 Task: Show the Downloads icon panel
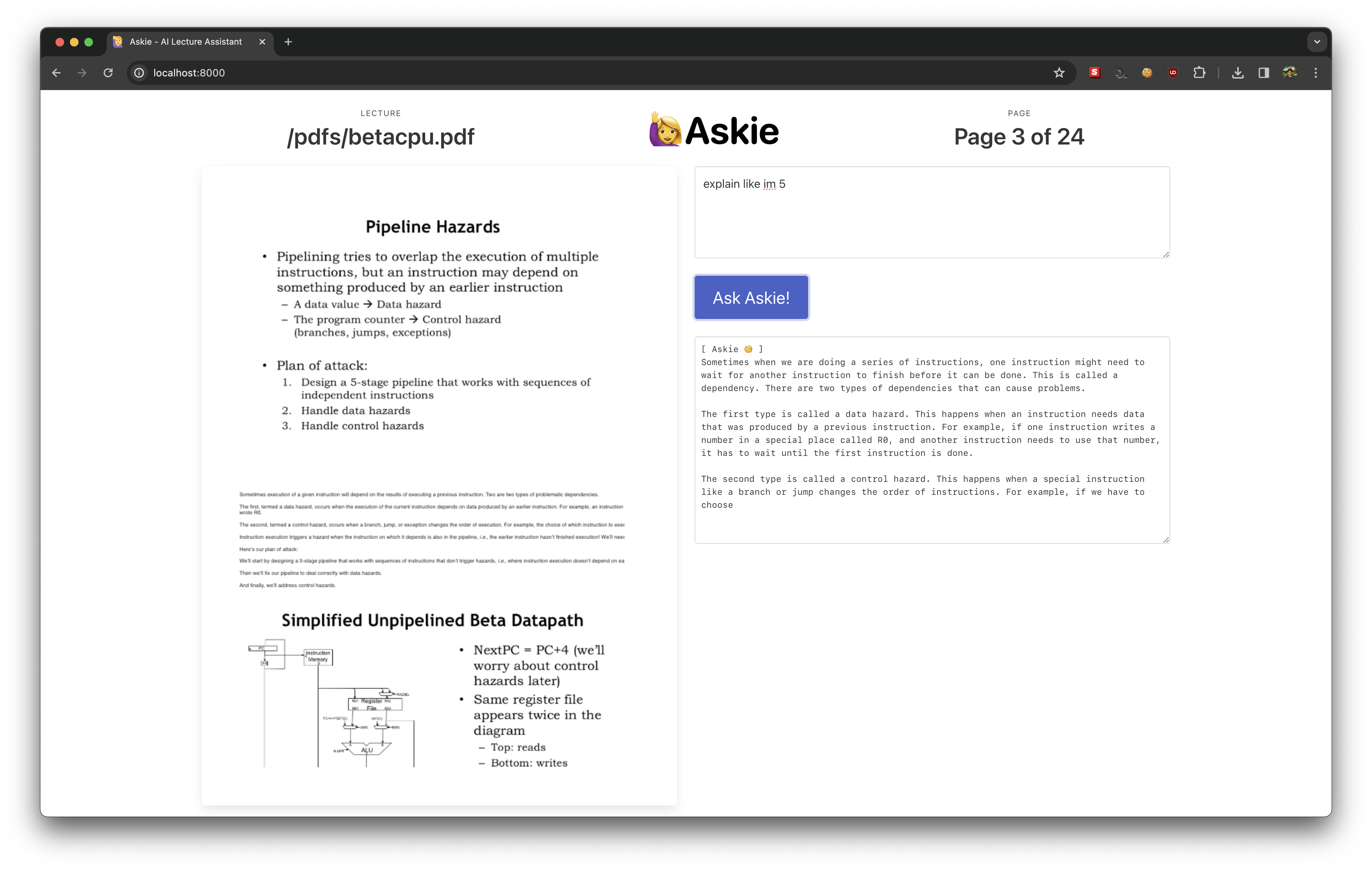[x=1238, y=73]
